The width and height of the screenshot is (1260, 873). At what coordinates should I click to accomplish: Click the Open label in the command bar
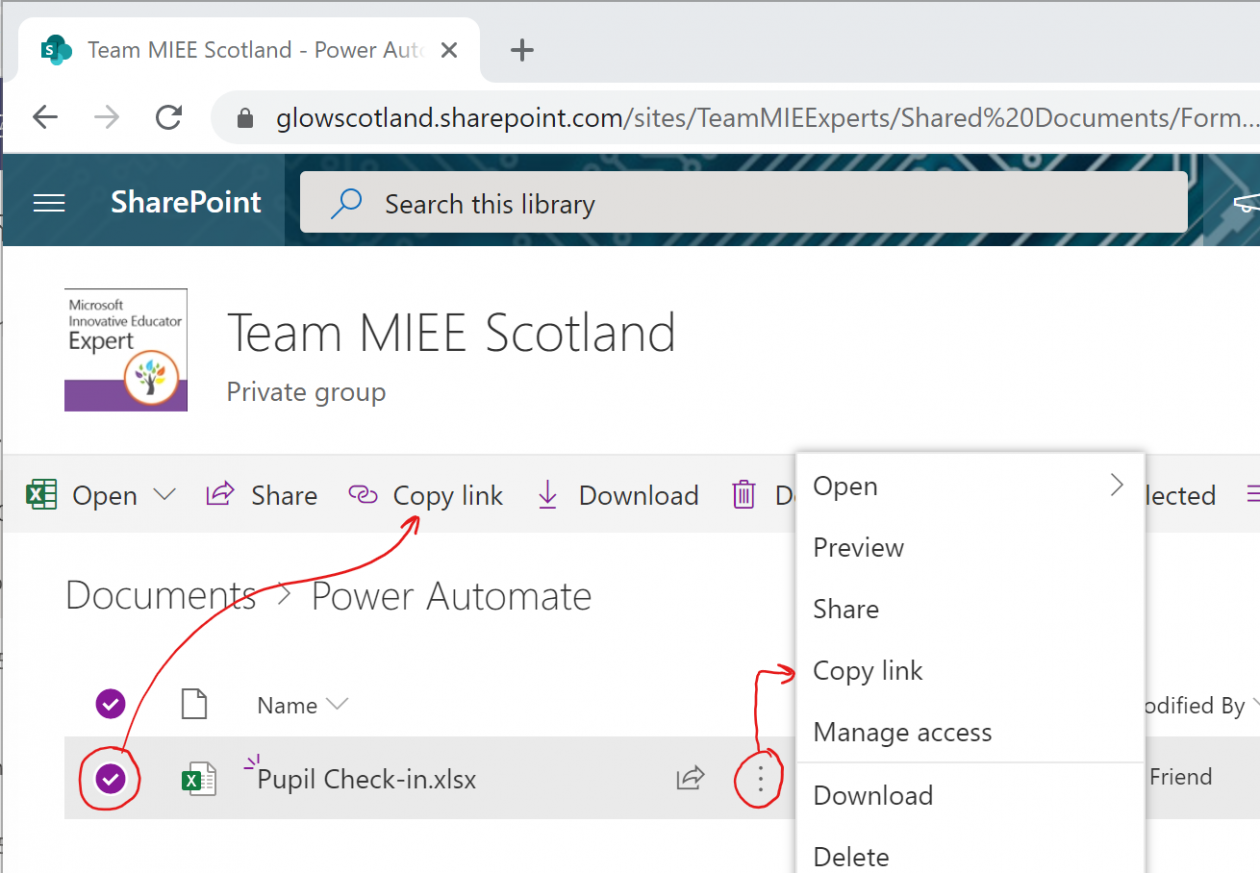click(105, 496)
